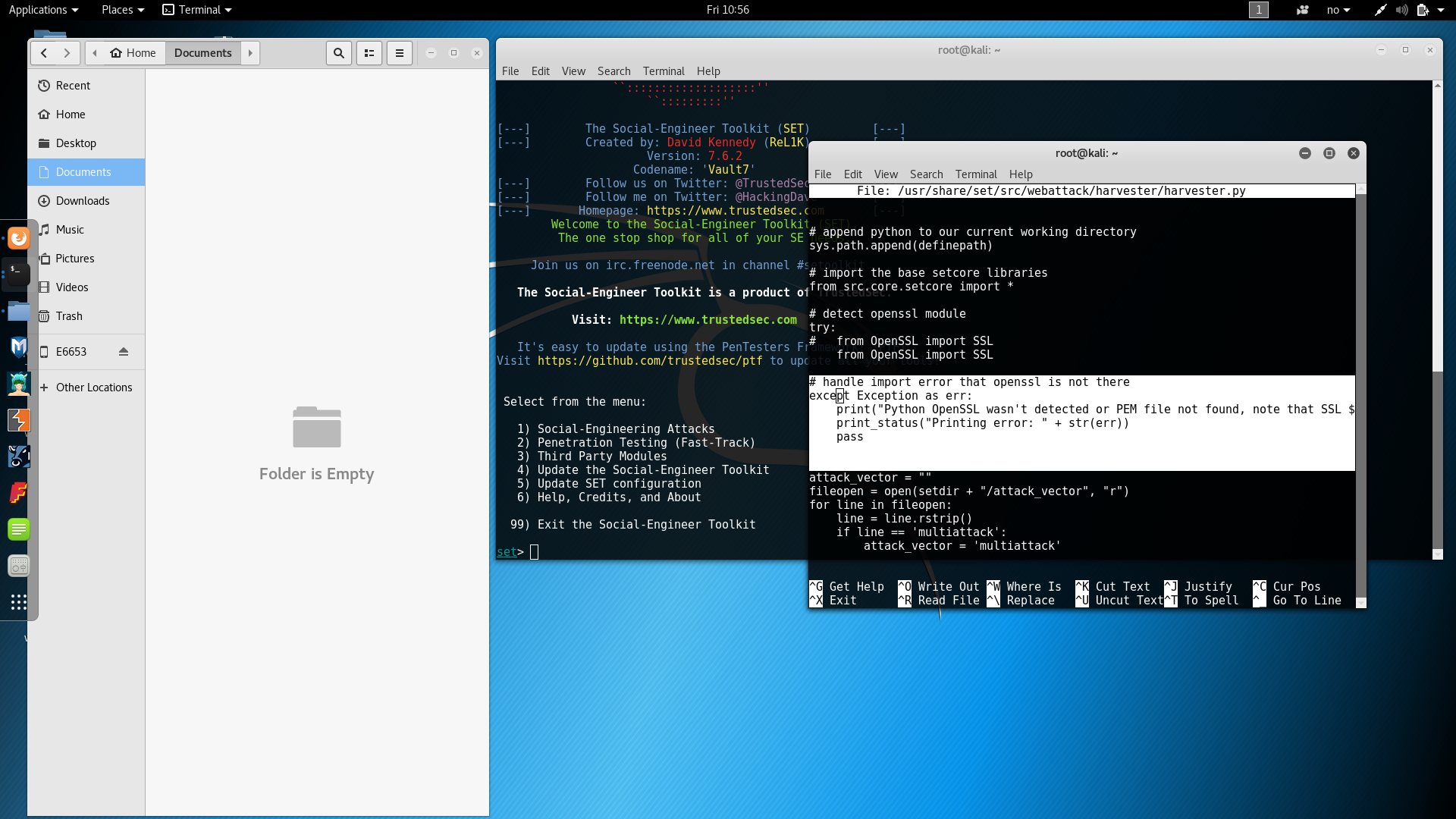Click the github.com/trustedsec/ptf link

pyautogui.click(x=650, y=361)
